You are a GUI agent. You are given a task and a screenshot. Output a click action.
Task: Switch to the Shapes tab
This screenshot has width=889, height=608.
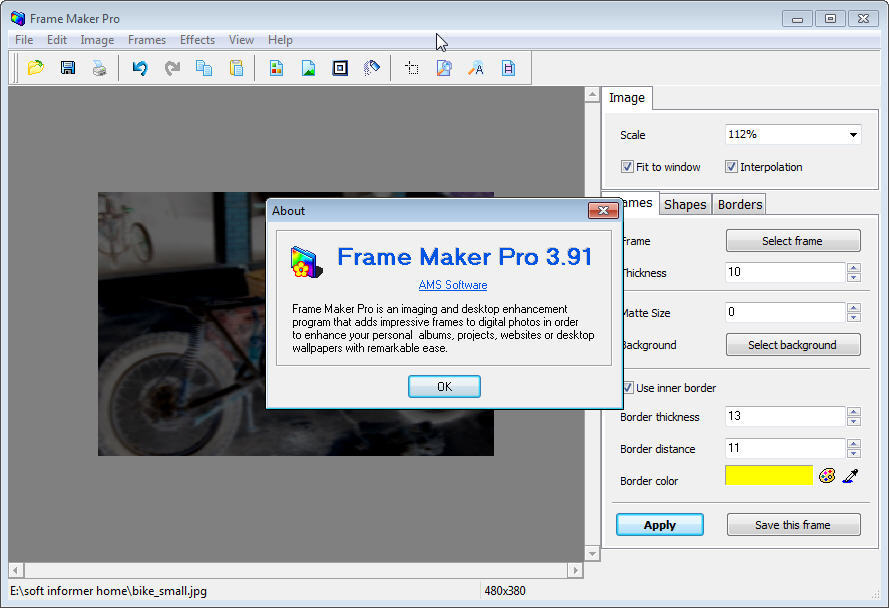click(684, 203)
